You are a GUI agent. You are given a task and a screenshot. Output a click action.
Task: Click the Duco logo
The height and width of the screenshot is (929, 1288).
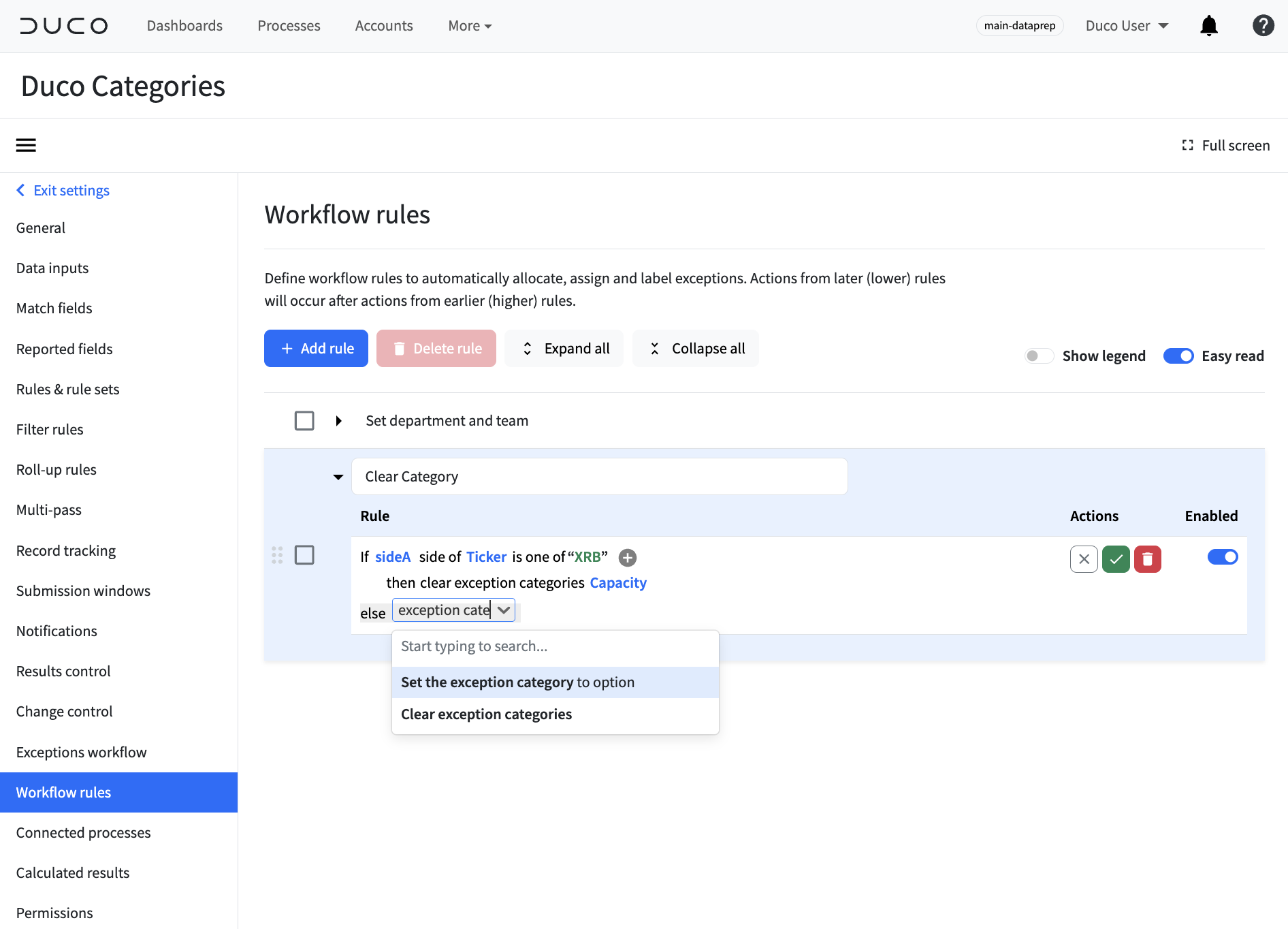pos(64,26)
